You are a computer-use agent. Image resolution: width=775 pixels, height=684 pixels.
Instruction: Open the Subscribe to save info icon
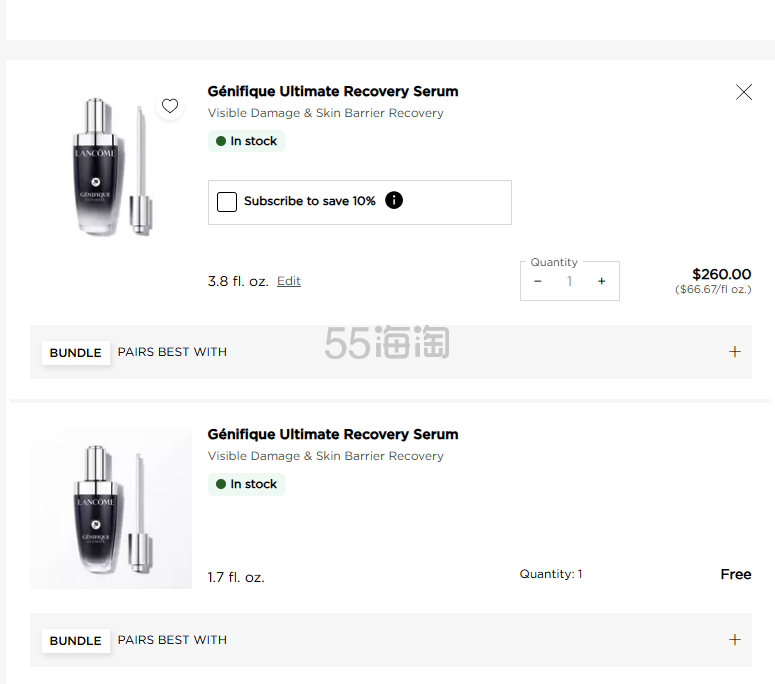[x=394, y=200]
